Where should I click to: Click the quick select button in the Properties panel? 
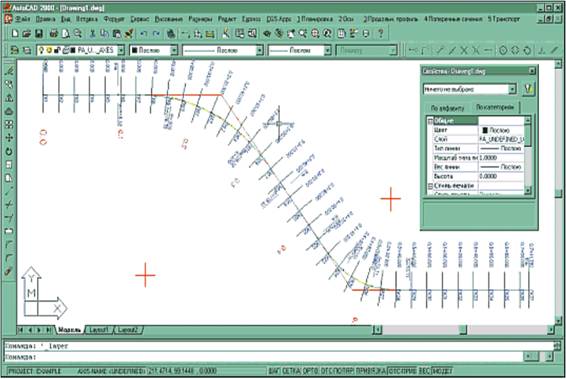point(528,89)
